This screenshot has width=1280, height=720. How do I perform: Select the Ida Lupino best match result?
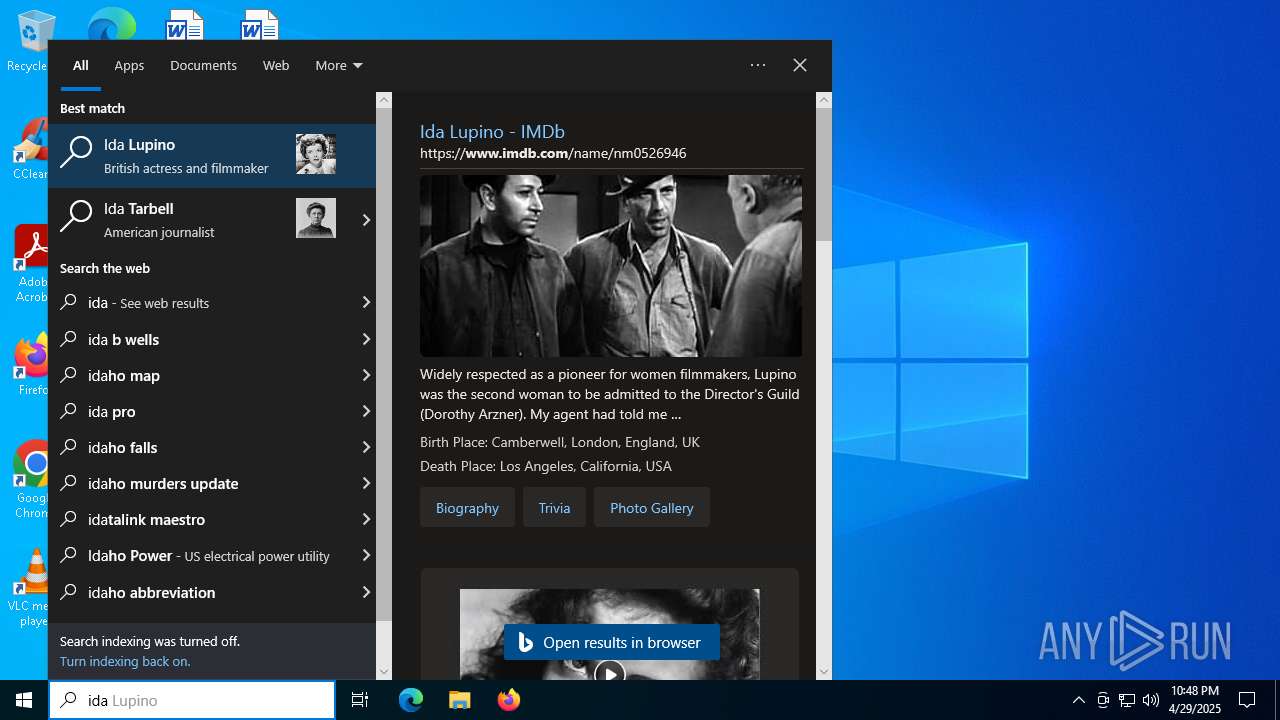pos(212,156)
